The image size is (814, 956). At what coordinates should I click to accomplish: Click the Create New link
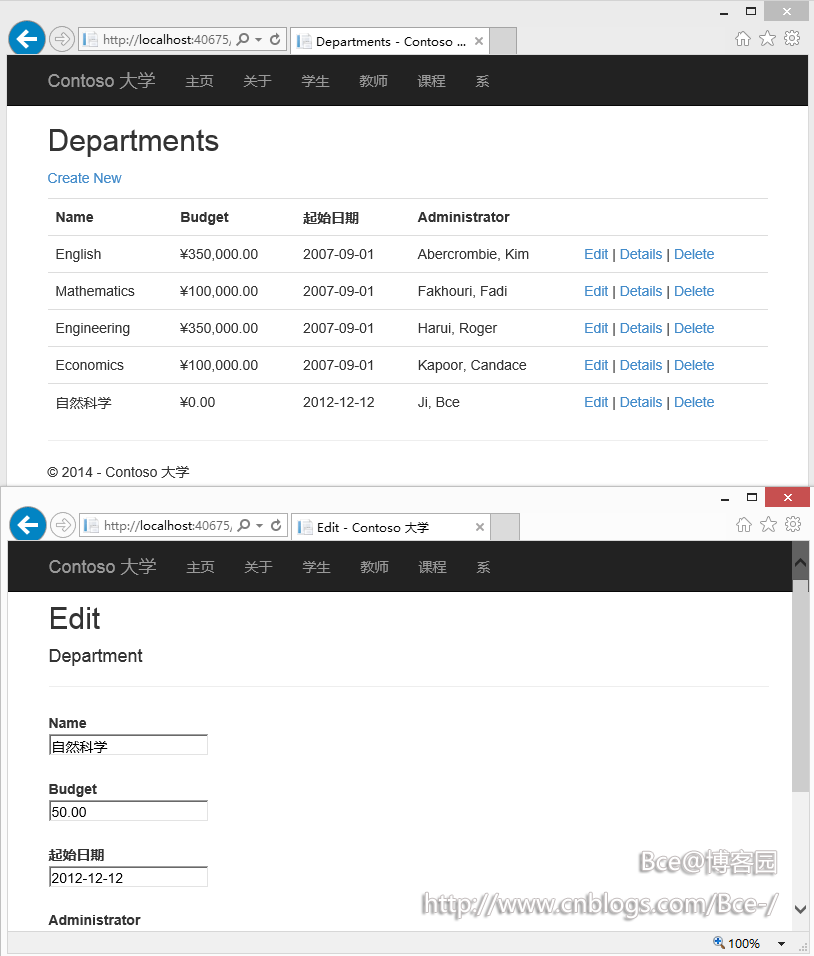point(84,178)
